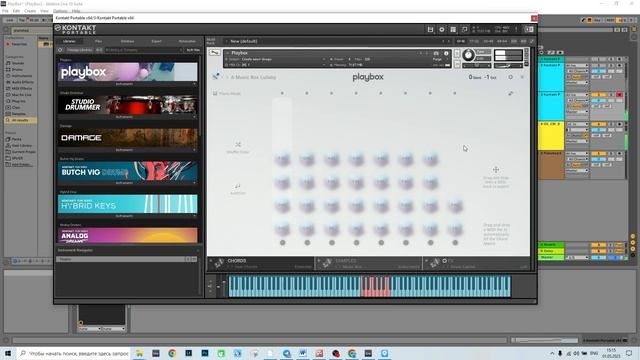The width and height of the screenshot is (640, 360).
Task: Expand Playbox library Instruments dropdown
Action: (x=127, y=84)
